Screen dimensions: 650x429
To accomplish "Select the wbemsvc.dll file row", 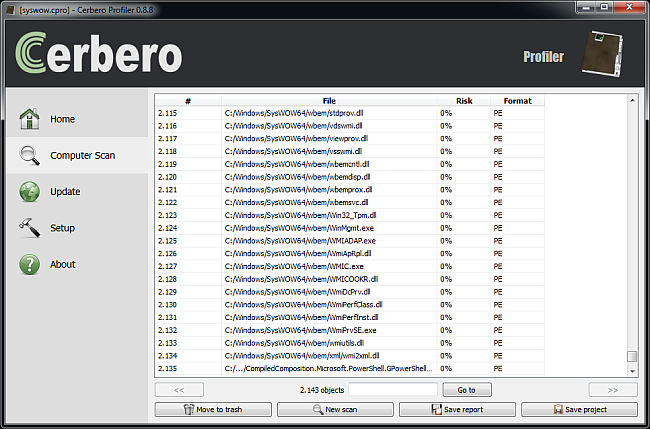I will [x=350, y=203].
